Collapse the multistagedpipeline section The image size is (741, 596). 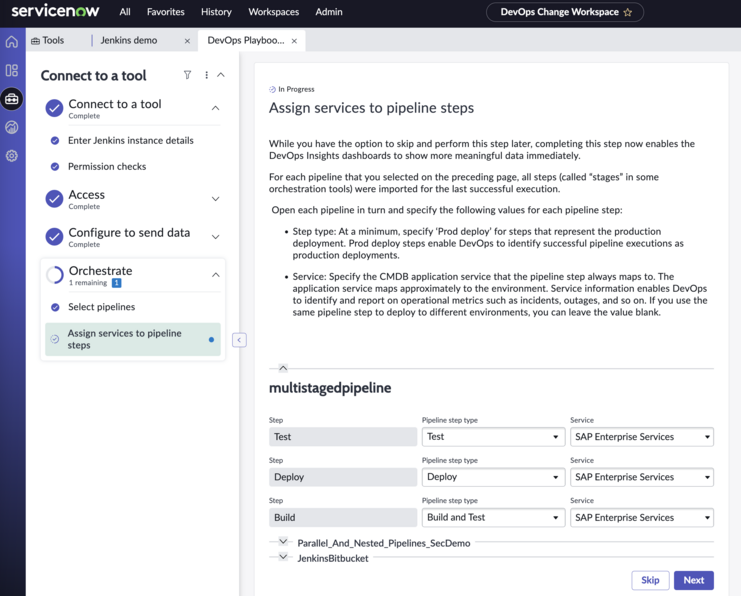(x=283, y=368)
